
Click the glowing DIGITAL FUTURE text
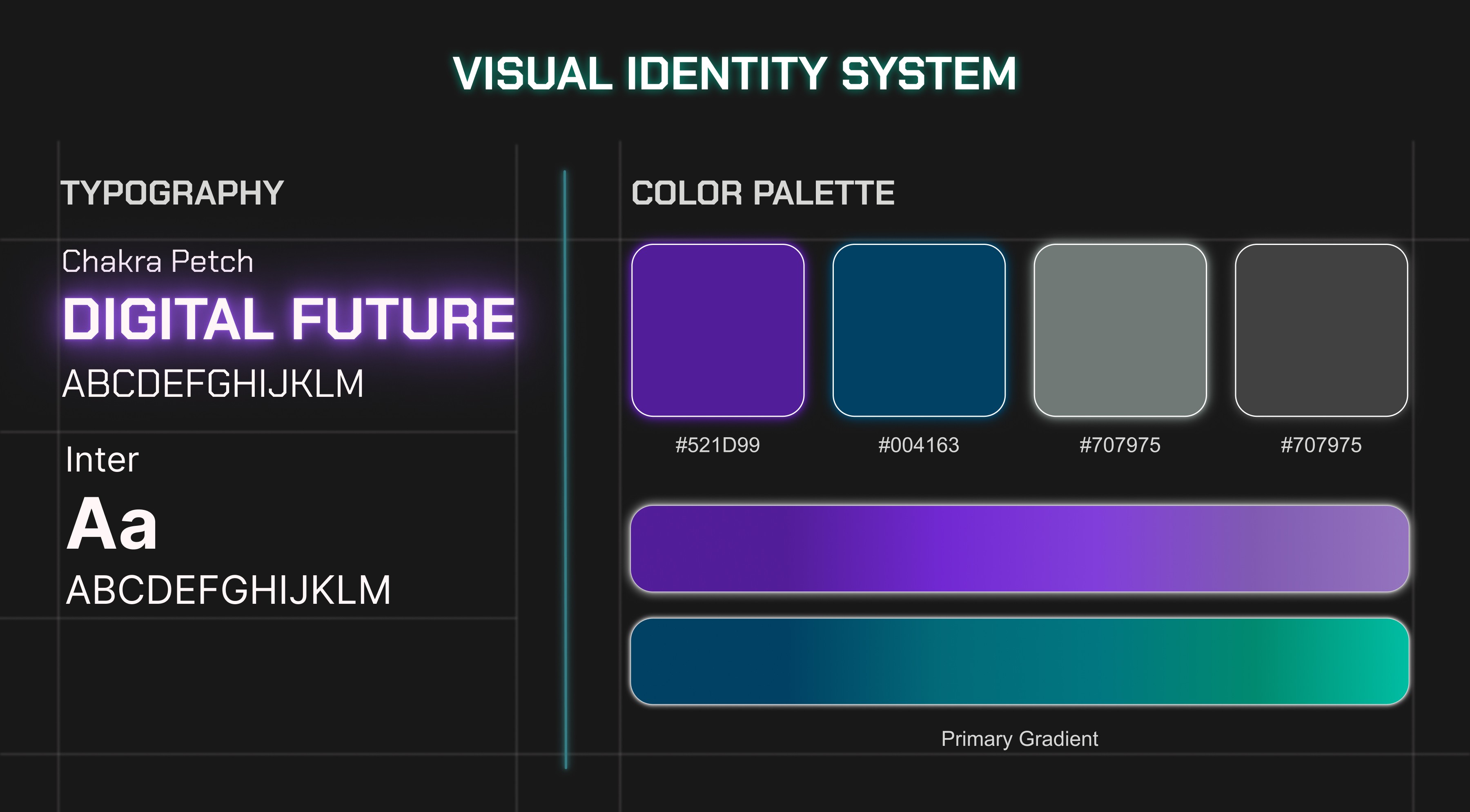[289, 318]
